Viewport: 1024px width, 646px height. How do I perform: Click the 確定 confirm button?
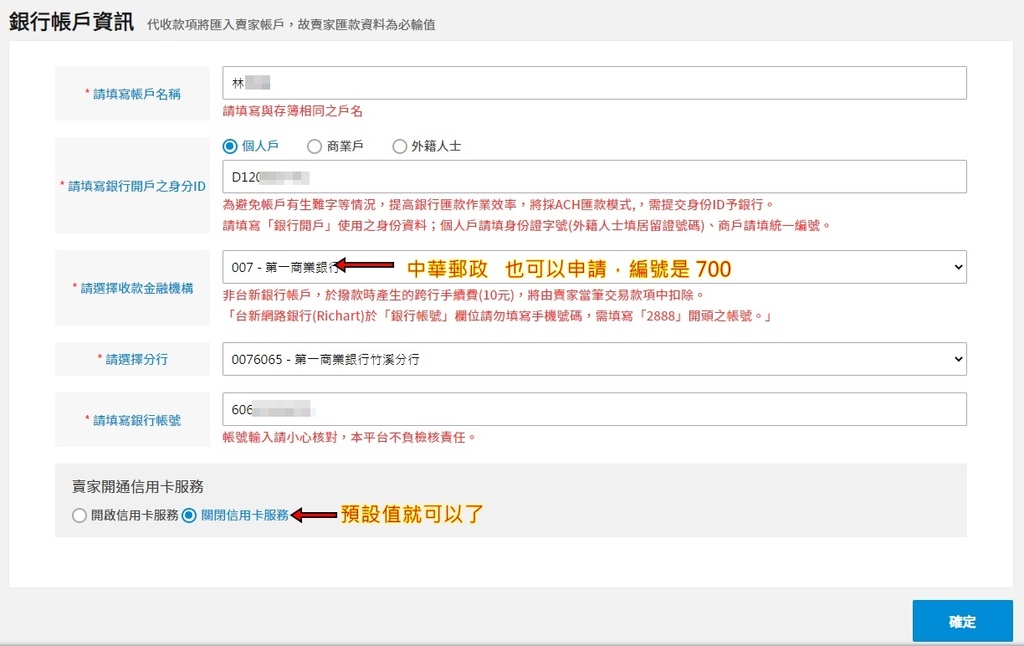coord(963,621)
